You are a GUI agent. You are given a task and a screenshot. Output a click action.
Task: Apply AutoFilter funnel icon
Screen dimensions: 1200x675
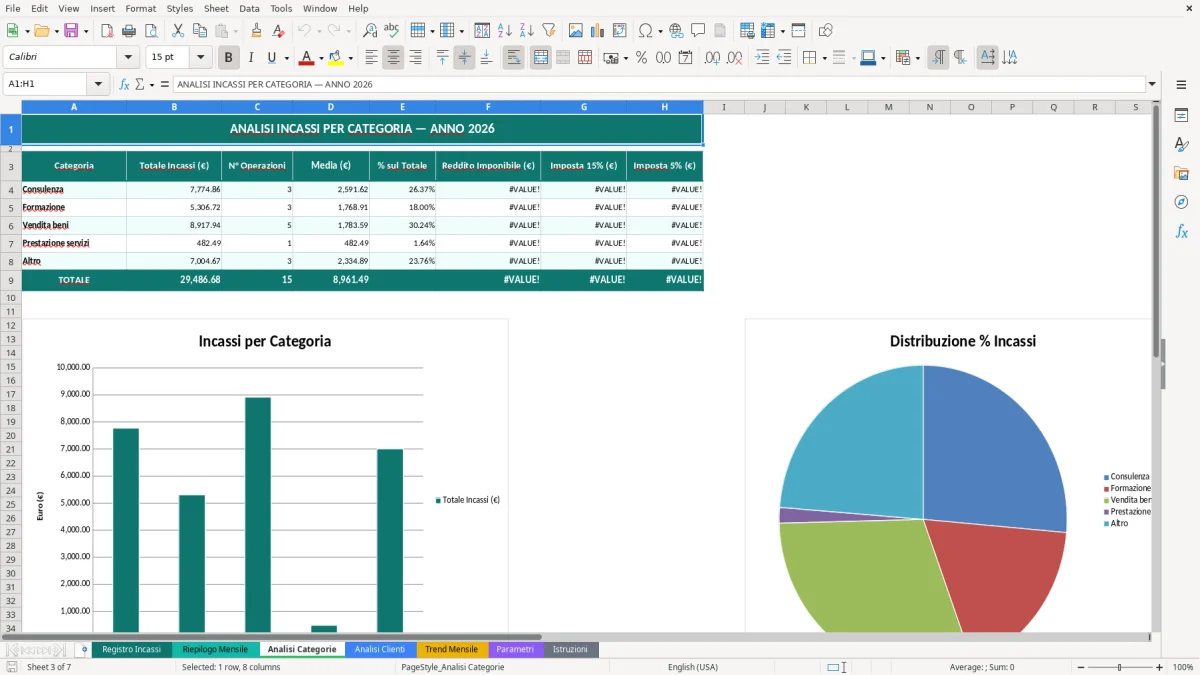pos(549,31)
